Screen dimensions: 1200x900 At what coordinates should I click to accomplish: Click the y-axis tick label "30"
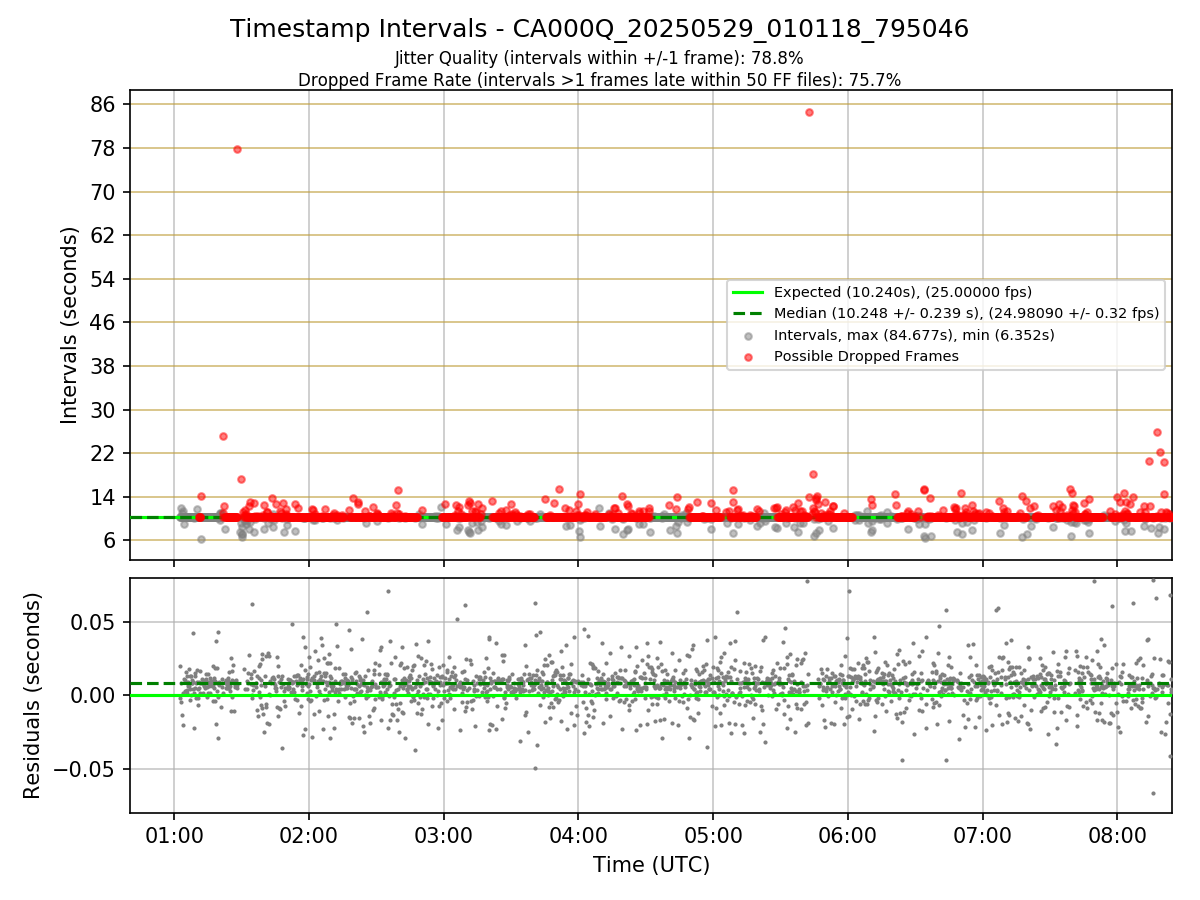104,410
